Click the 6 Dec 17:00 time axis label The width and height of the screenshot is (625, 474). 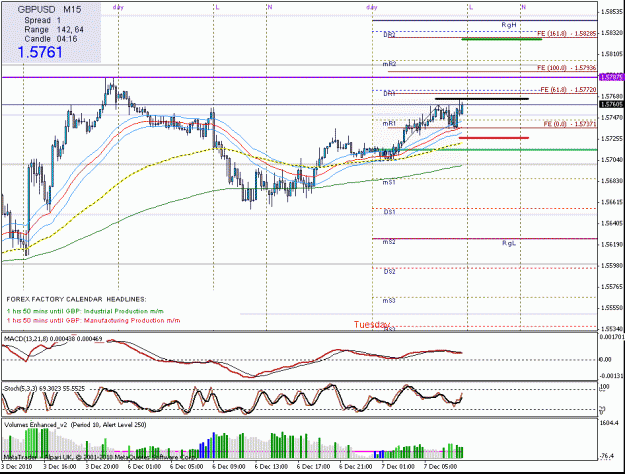click(x=314, y=467)
